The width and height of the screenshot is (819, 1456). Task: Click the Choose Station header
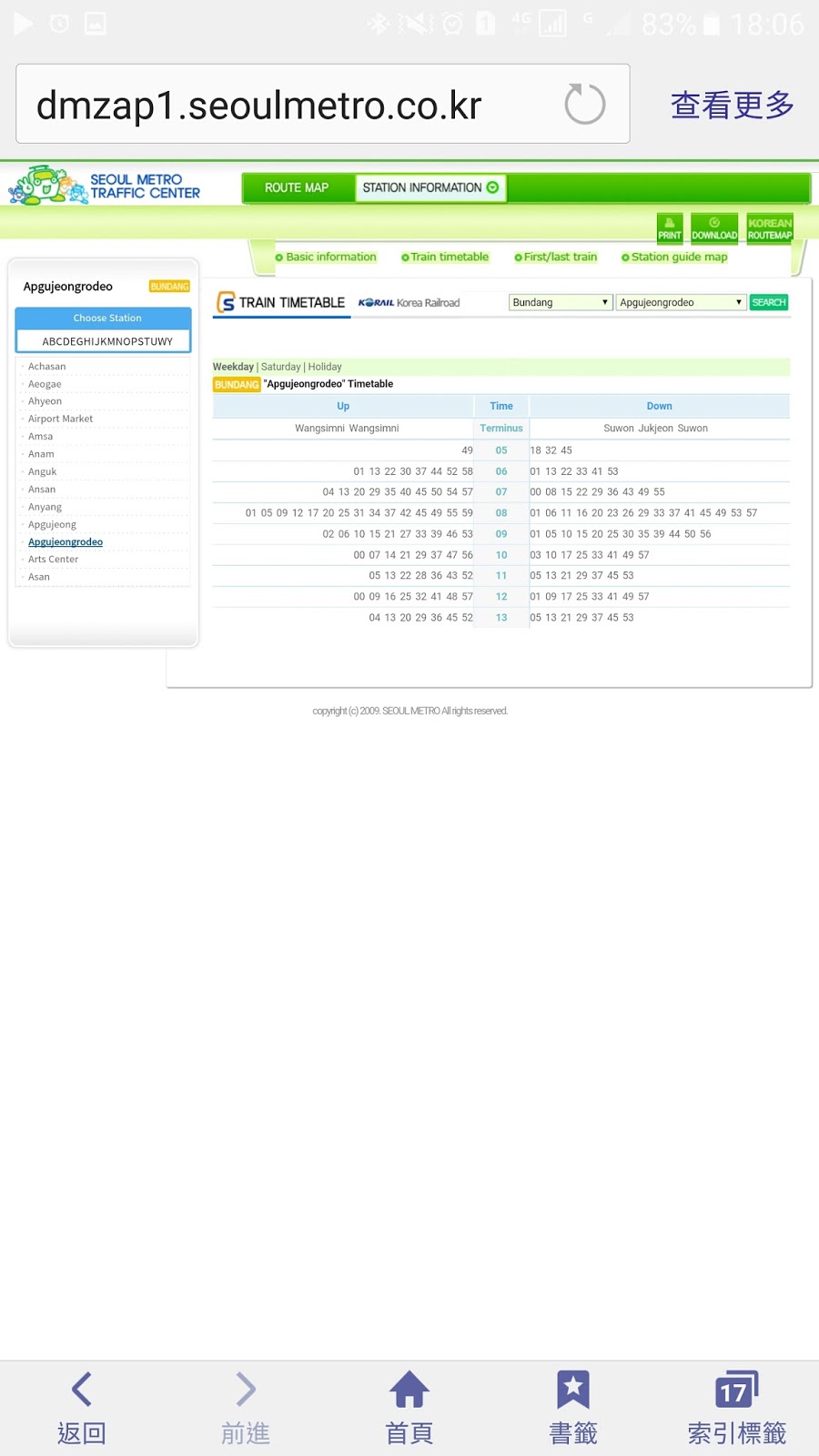pos(107,318)
